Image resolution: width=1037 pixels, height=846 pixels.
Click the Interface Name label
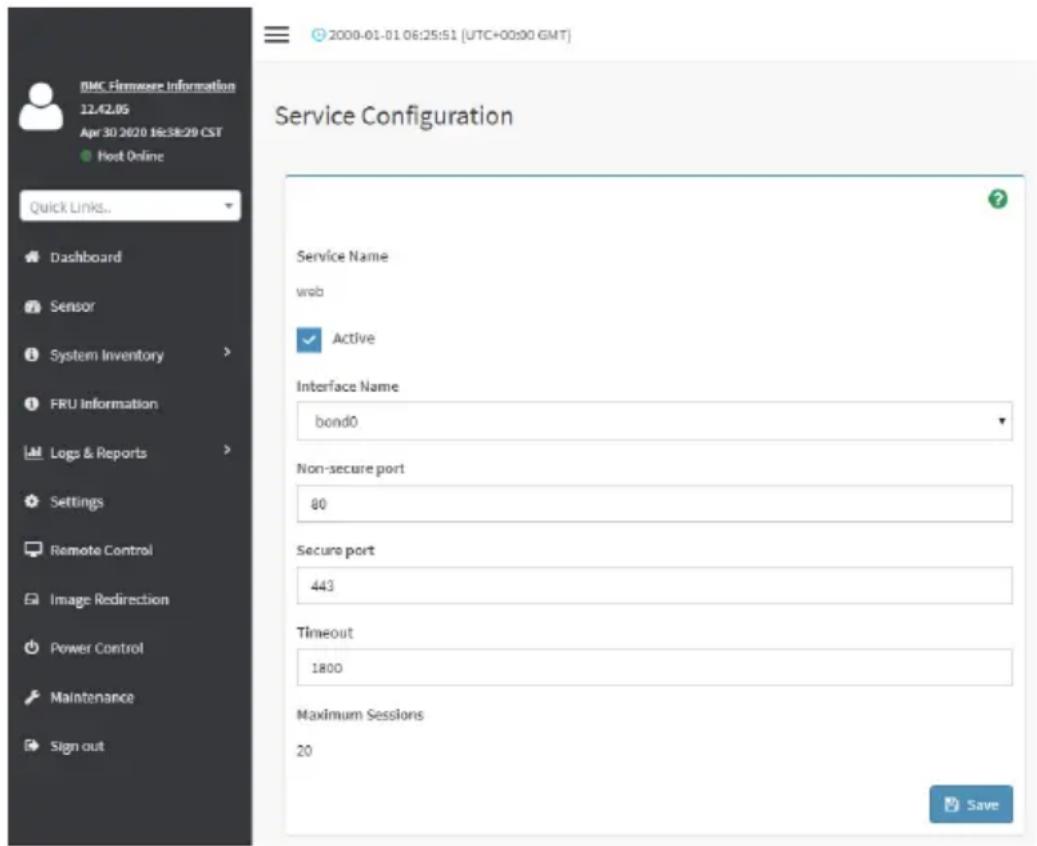point(347,386)
